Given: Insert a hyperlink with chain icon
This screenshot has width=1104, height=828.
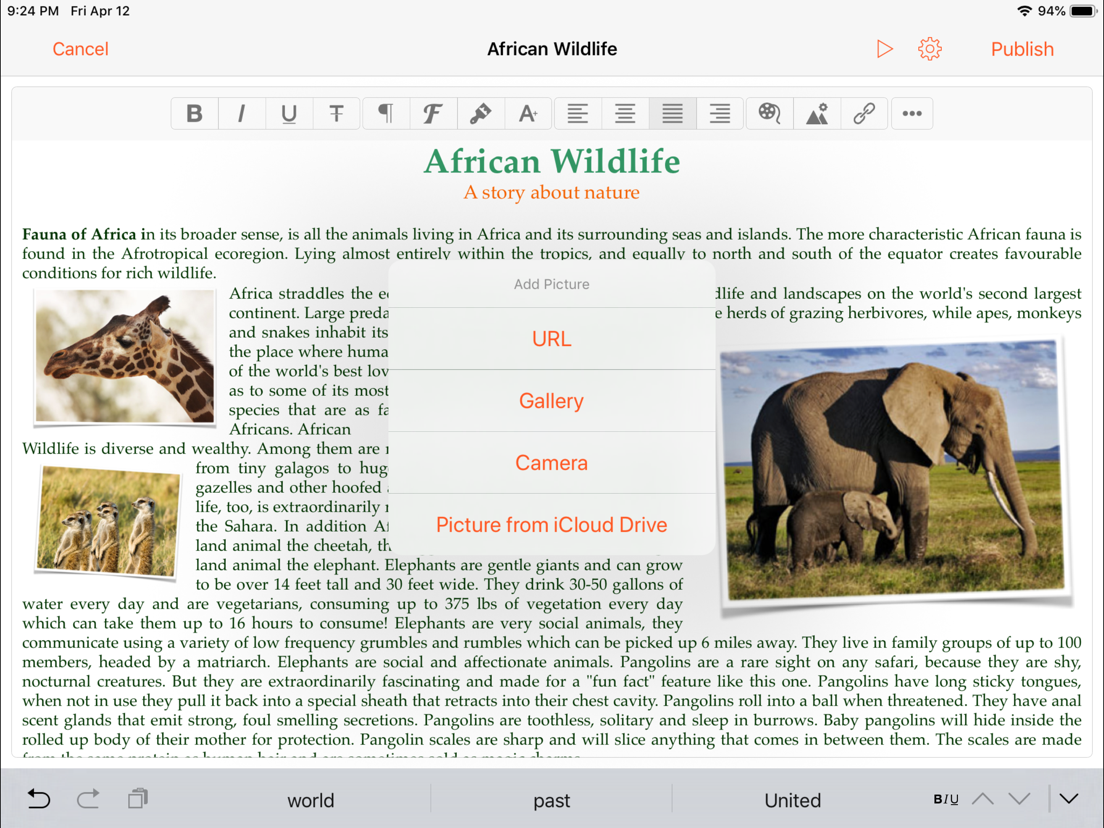Looking at the screenshot, I should (864, 113).
